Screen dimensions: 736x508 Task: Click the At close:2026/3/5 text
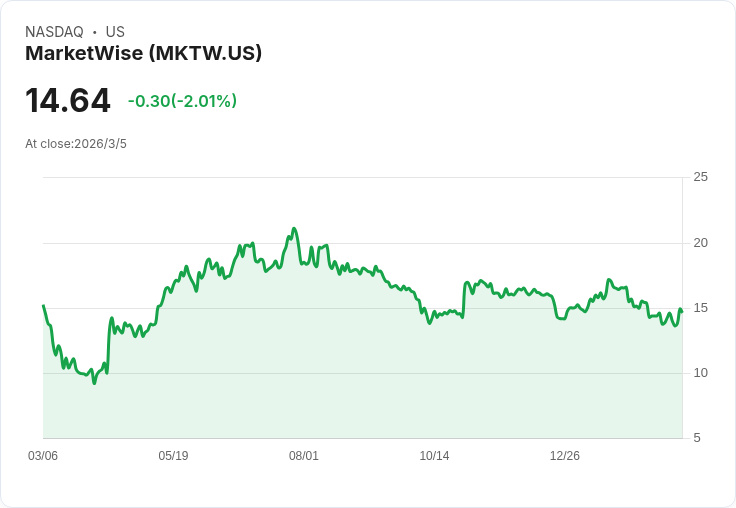coord(76,144)
